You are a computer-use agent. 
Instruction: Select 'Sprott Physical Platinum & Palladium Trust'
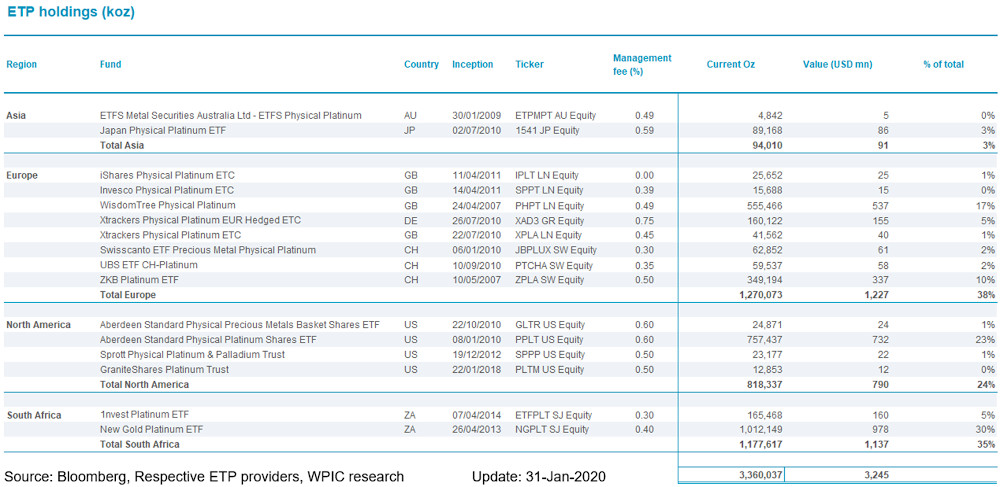coord(193,354)
